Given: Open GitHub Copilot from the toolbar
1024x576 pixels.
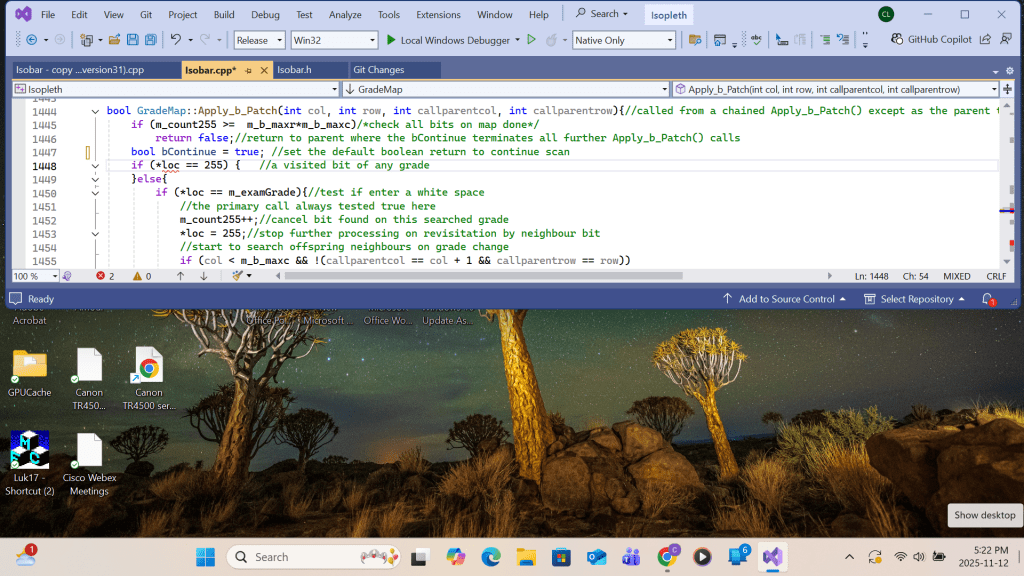Looking at the screenshot, I should [932, 40].
